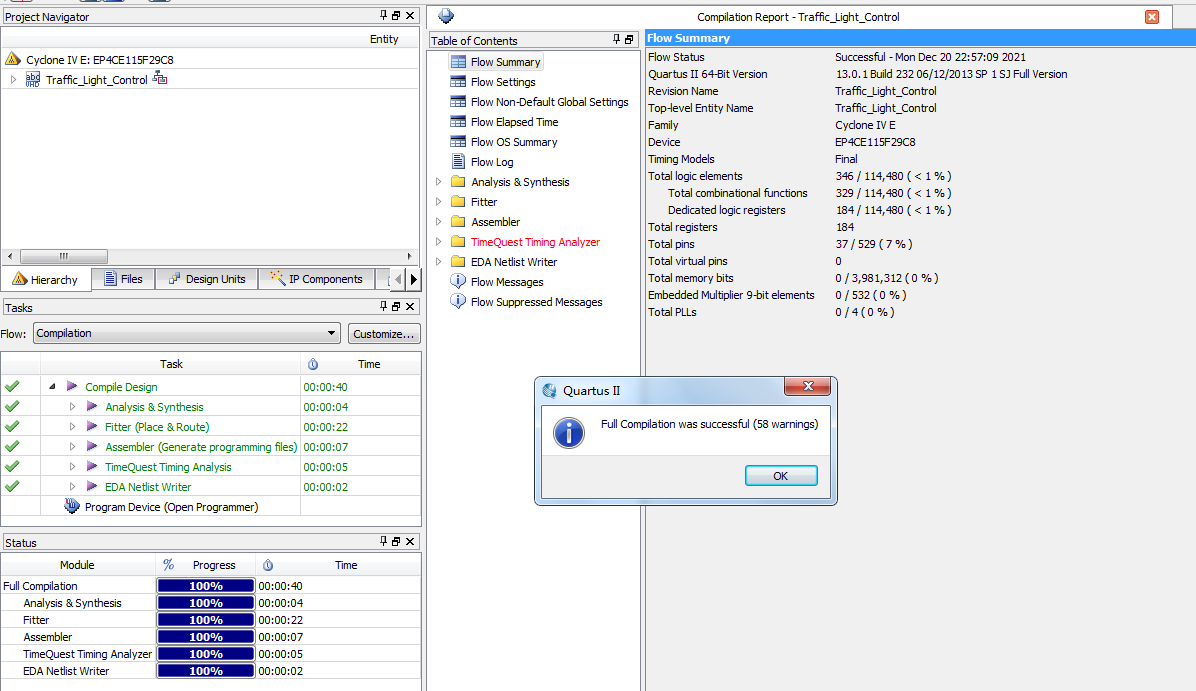
Task: Click the Flow Log document icon
Action: point(458,161)
